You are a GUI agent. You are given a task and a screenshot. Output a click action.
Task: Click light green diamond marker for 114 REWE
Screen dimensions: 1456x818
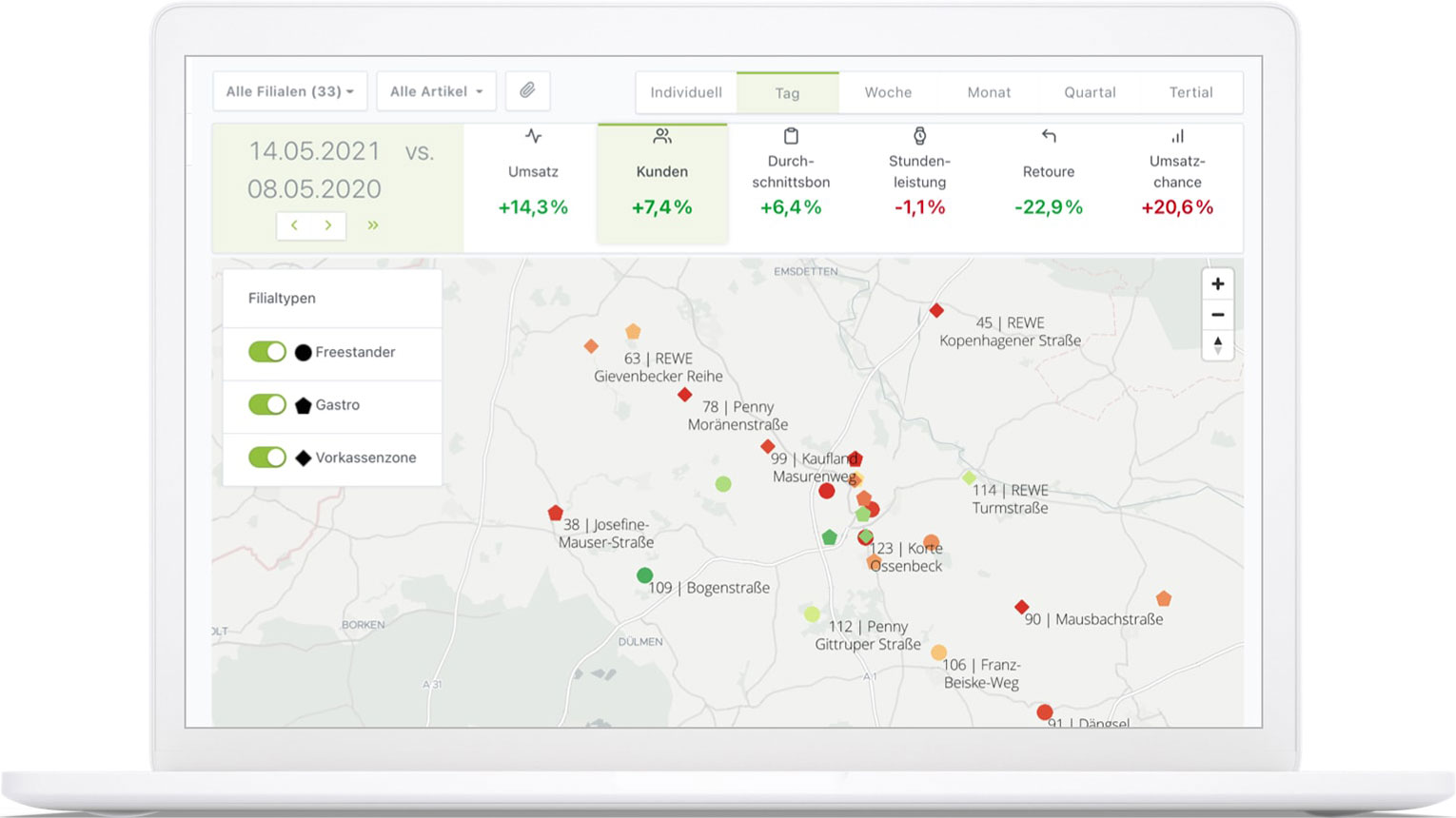tap(969, 477)
